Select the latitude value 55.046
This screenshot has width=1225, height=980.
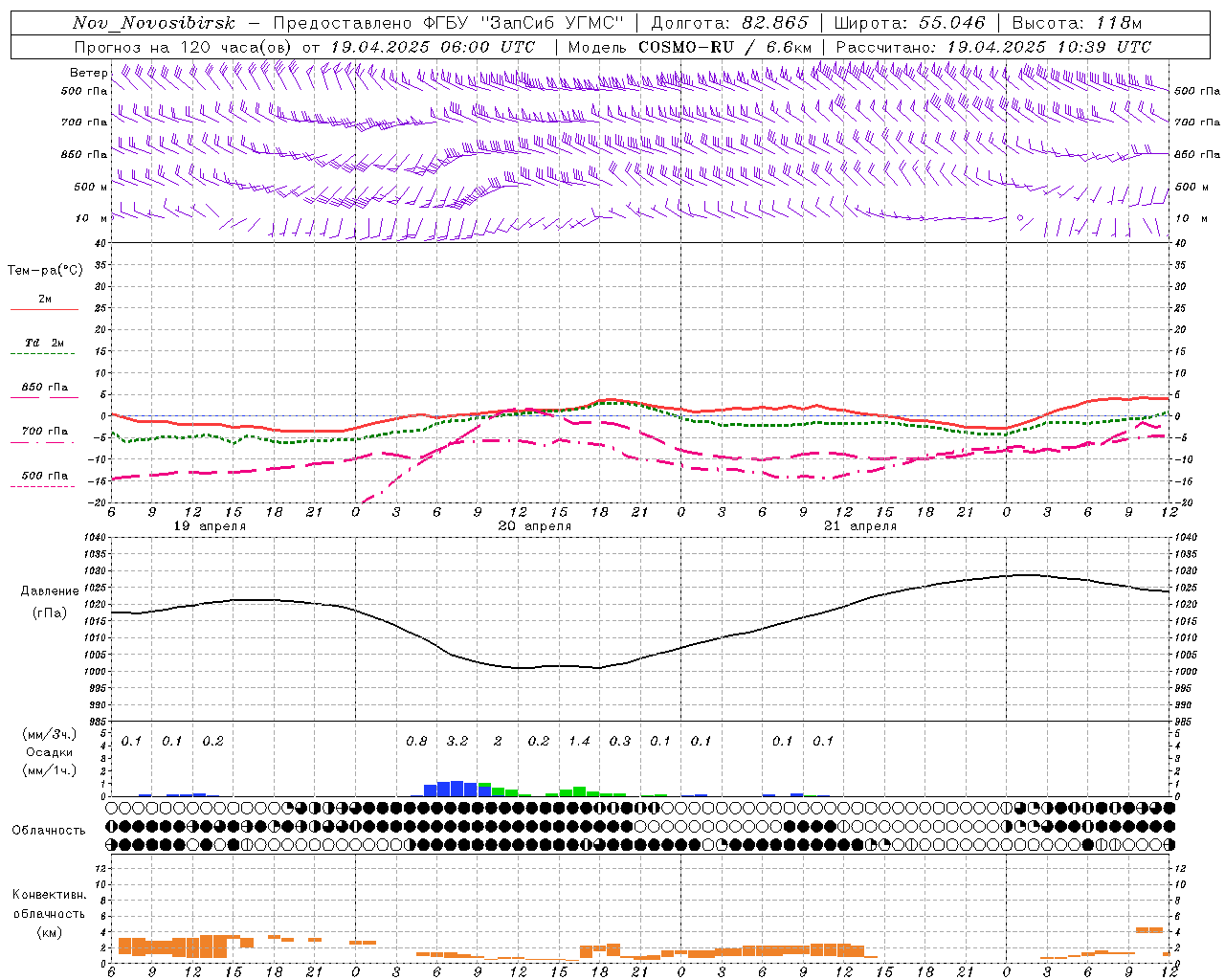tap(952, 23)
